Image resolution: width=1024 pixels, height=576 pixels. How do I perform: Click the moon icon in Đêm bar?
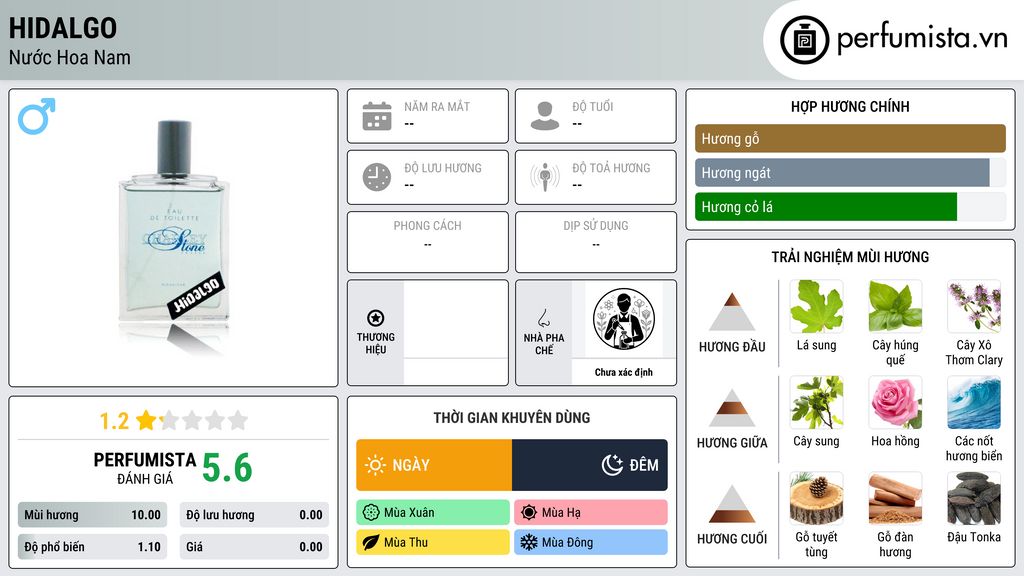612,465
